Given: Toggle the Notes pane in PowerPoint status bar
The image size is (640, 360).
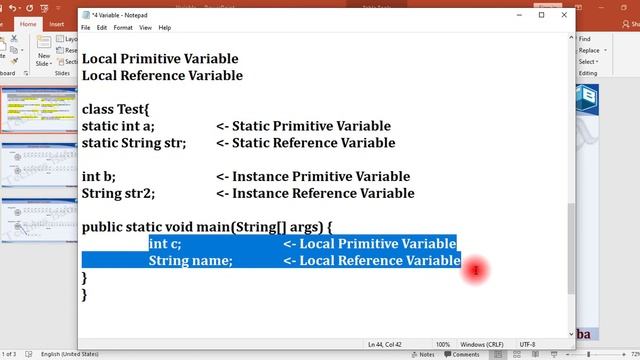Looking at the screenshot, I should point(423,354).
